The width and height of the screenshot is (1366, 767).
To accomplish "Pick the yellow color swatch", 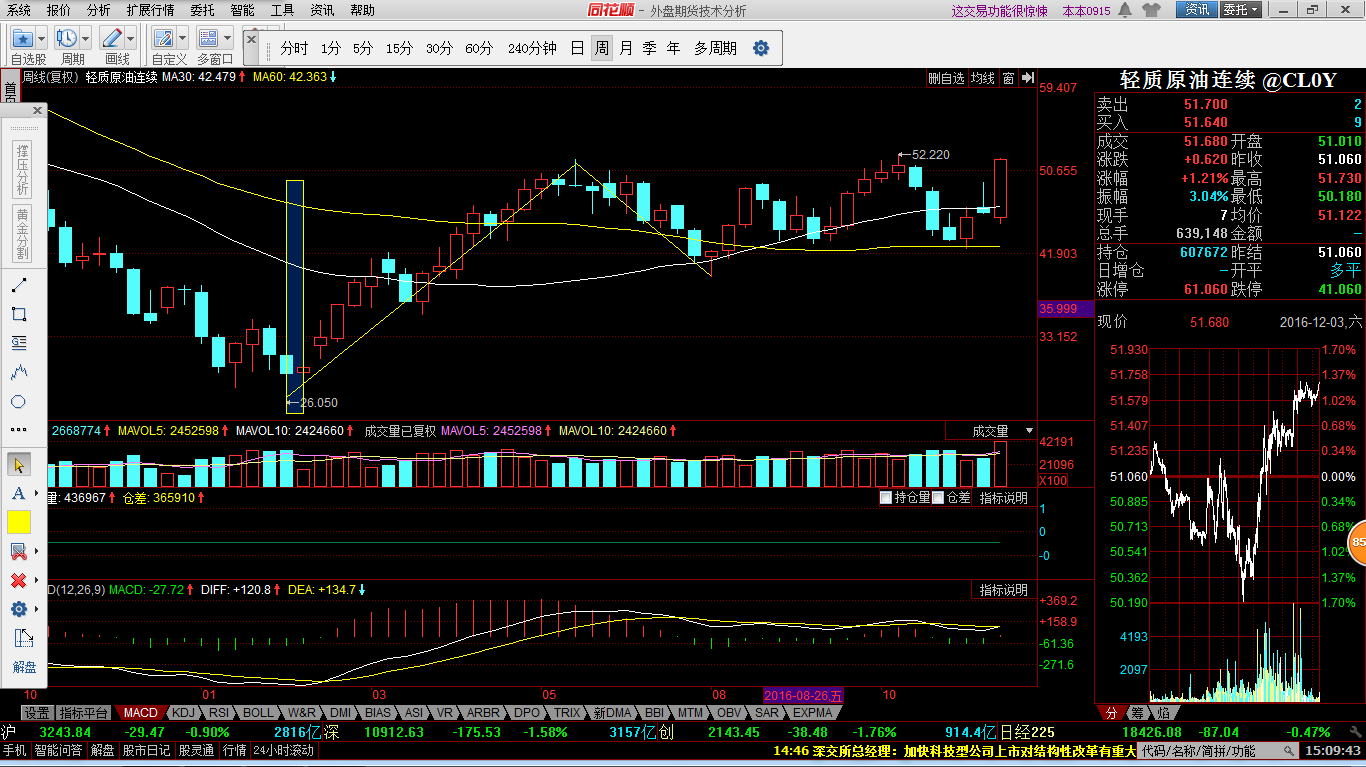I will pyautogui.click(x=19, y=522).
